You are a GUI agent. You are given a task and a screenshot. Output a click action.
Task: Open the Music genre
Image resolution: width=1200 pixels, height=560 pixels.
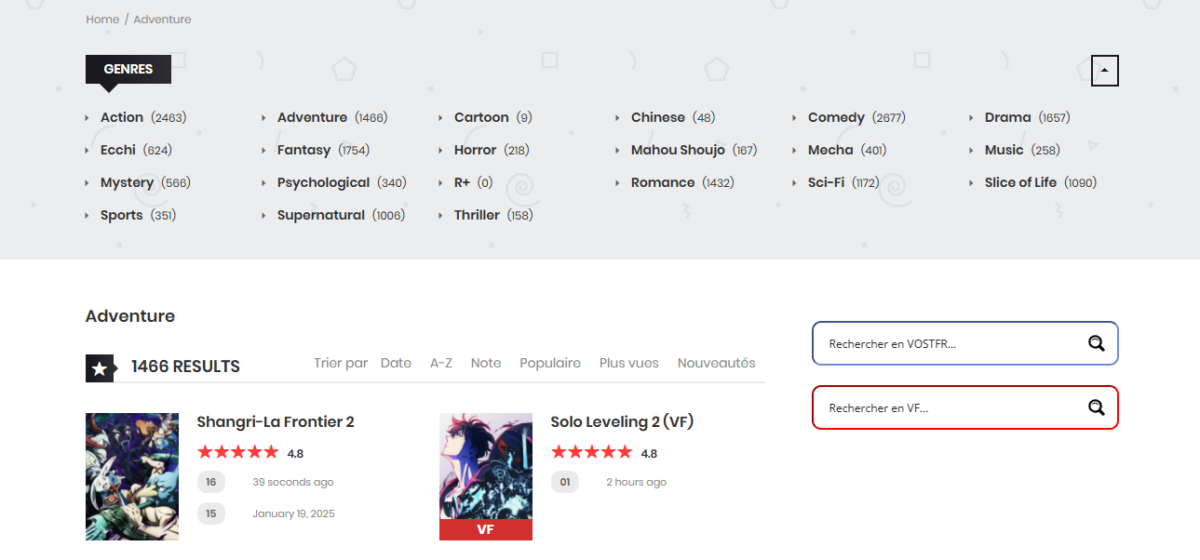click(1004, 150)
